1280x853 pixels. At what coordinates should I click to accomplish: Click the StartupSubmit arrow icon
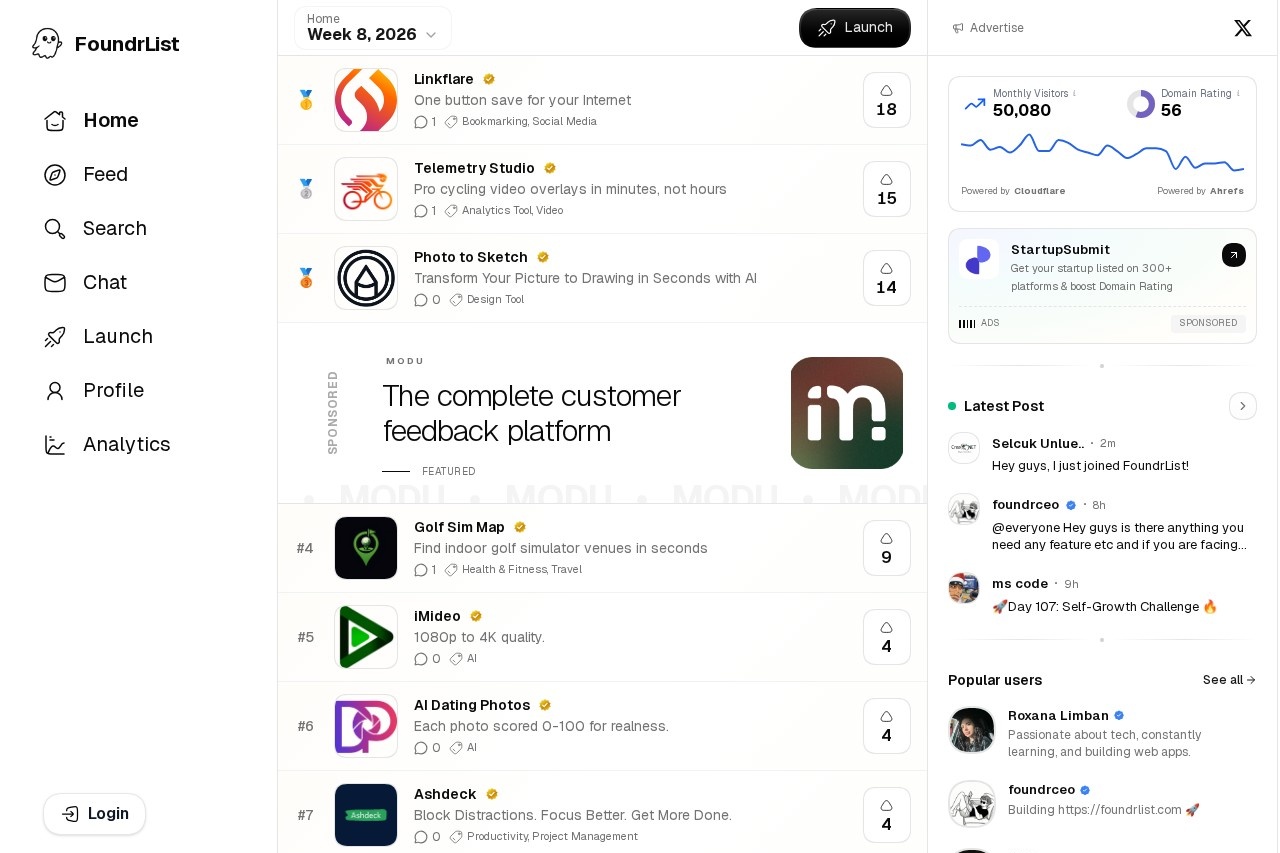(1233, 255)
